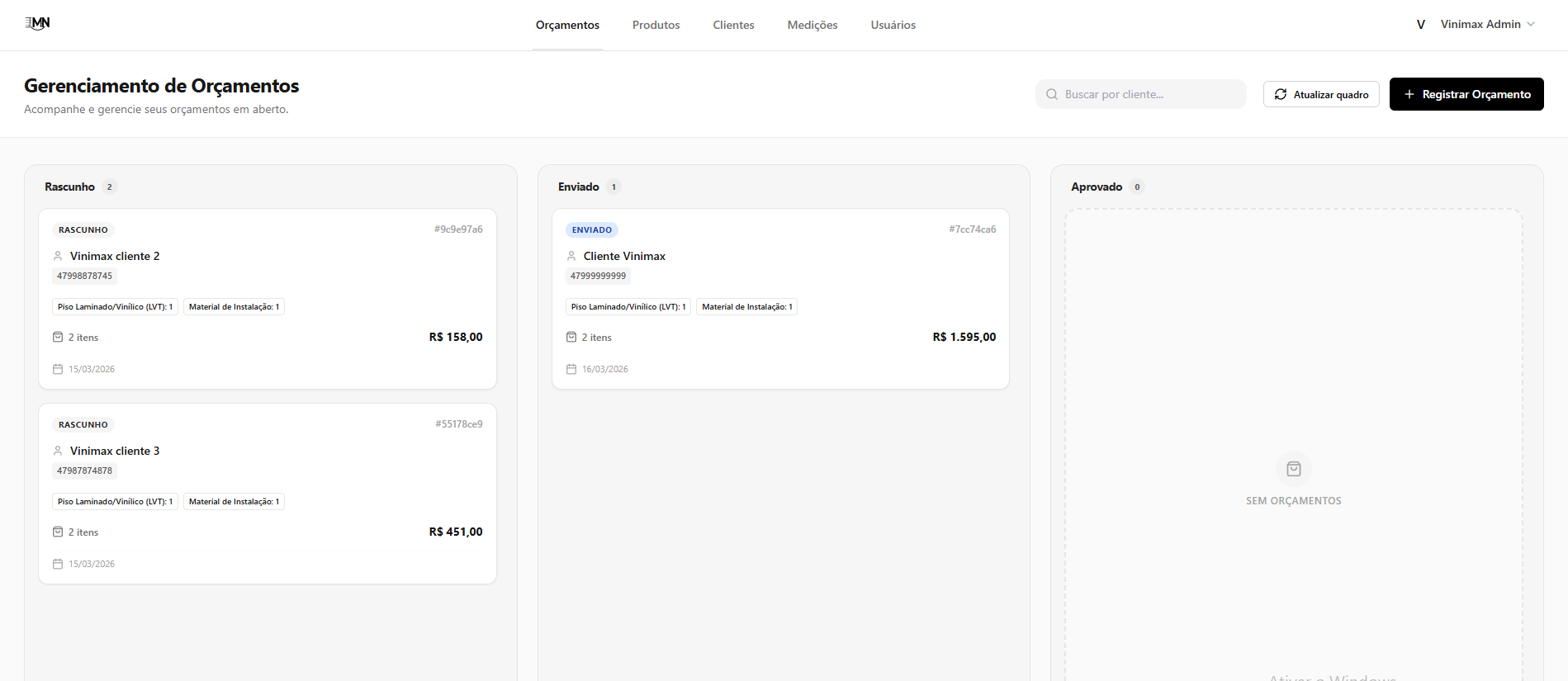1568x681 pixels.
Task: Click the refresh icon in Atualizar quadro
Action: pyautogui.click(x=1280, y=94)
